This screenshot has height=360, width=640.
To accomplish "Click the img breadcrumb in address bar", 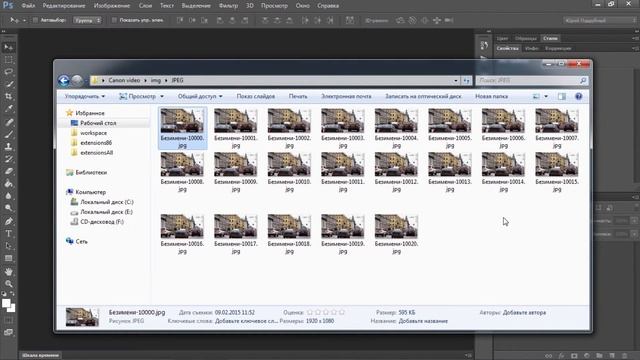I will click(156, 80).
